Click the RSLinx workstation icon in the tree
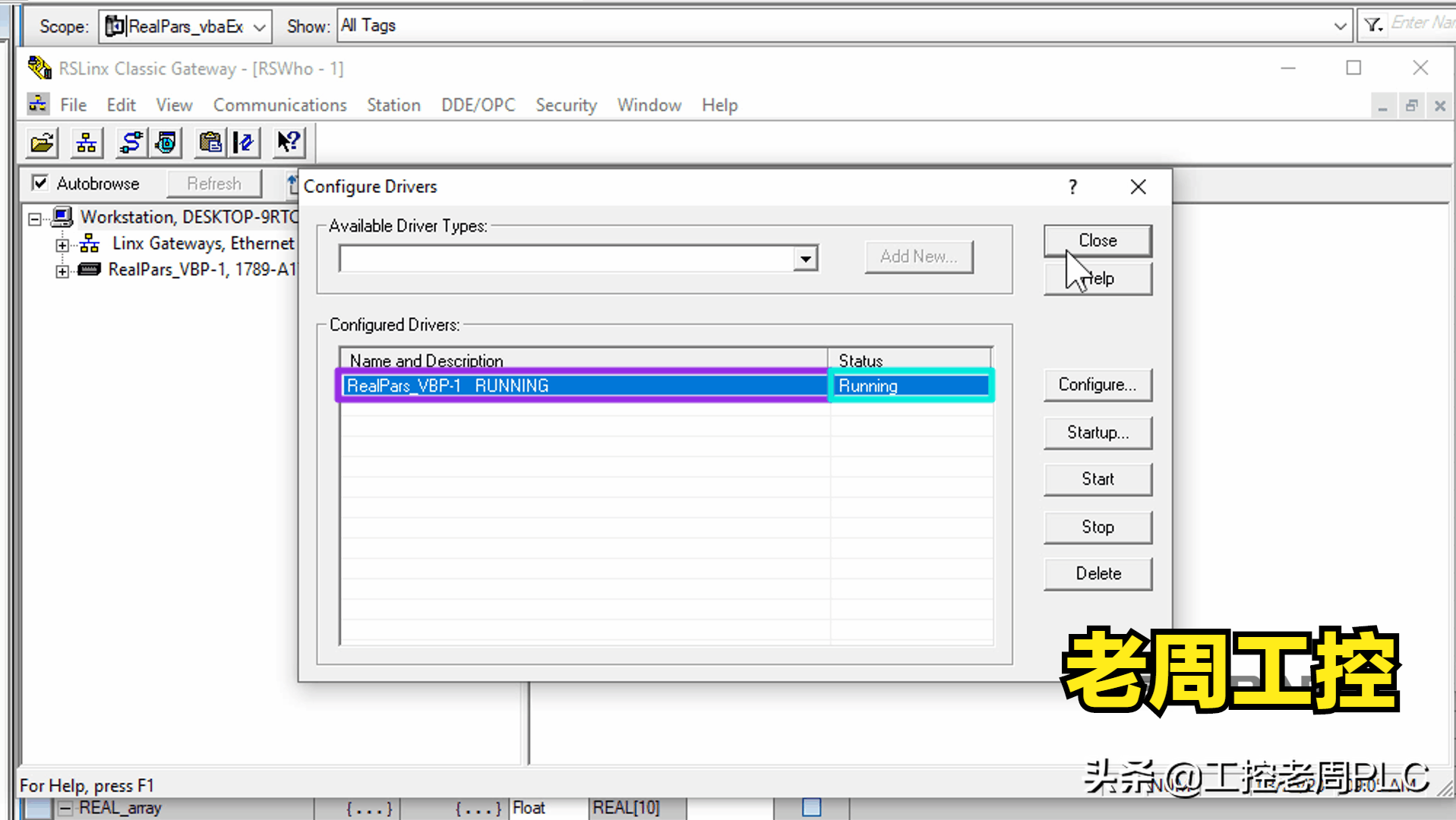Image resolution: width=1456 pixels, height=820 pixels. [65, 216]
